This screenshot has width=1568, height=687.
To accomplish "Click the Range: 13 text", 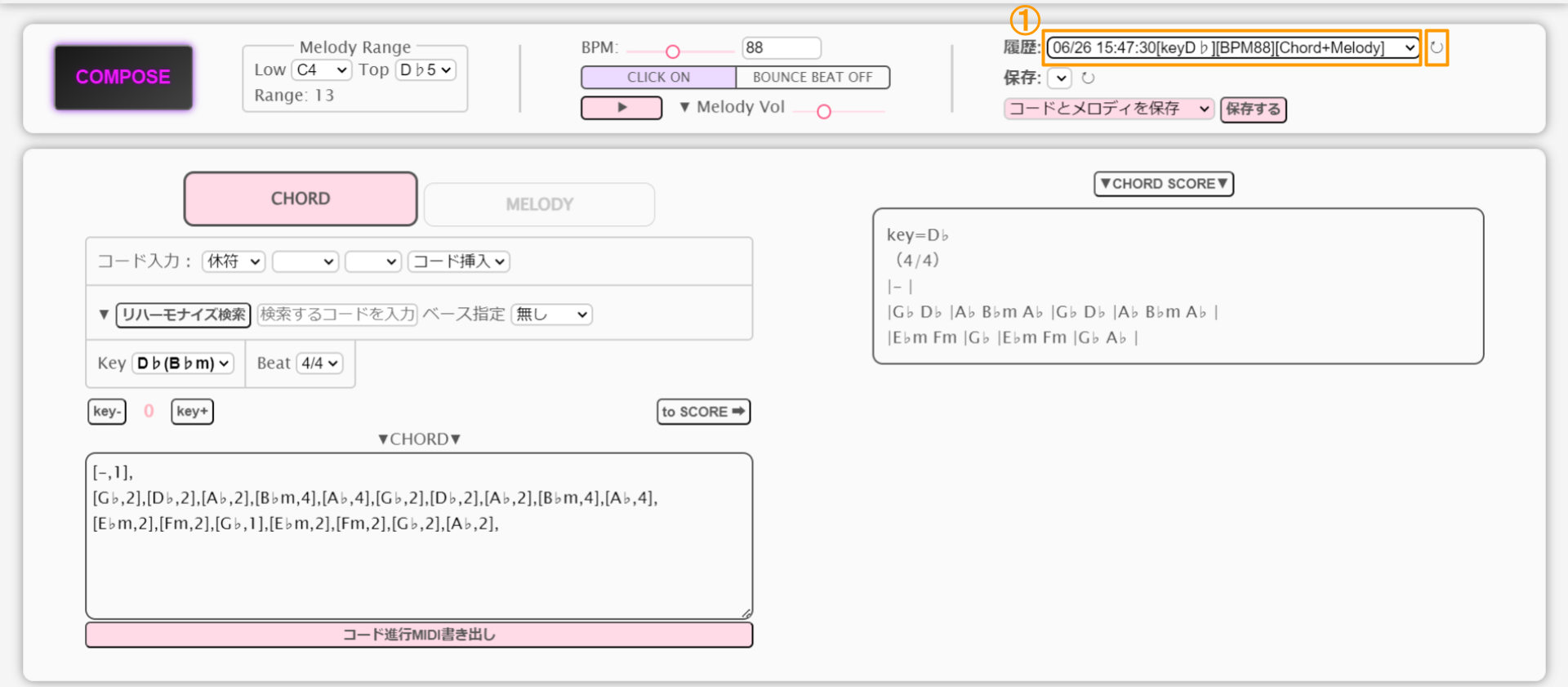I will pos(294,96).
